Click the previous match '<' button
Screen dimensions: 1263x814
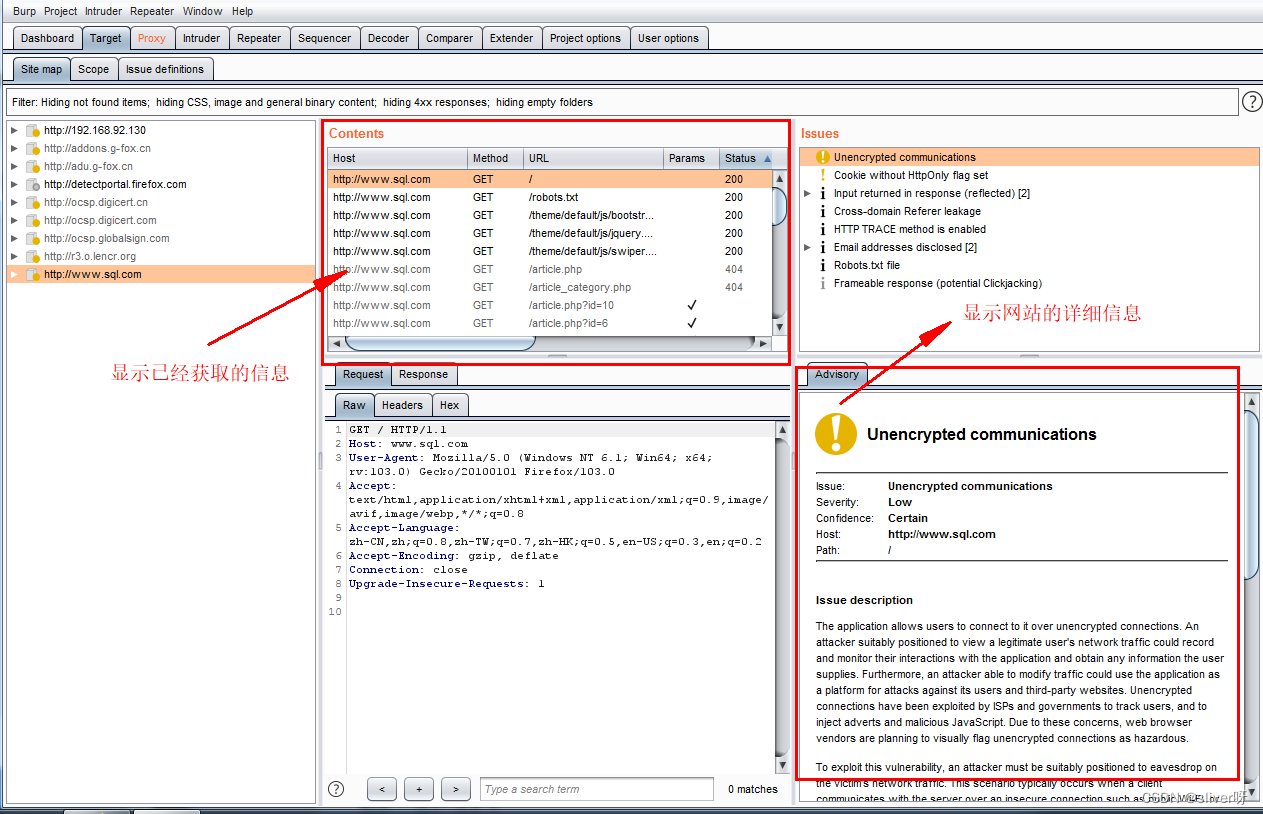click(382, 789)
